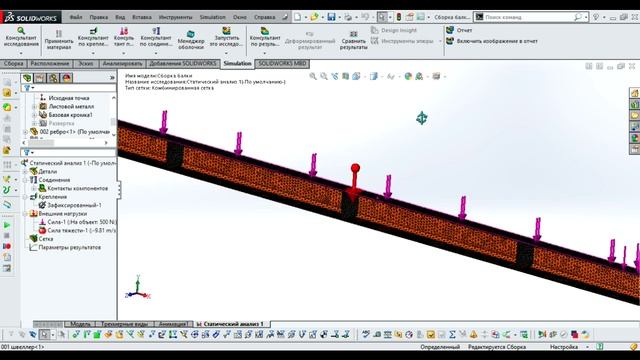Open the DisplayManager appearance tab icon

pyautogui.click(x=67, y=78)
